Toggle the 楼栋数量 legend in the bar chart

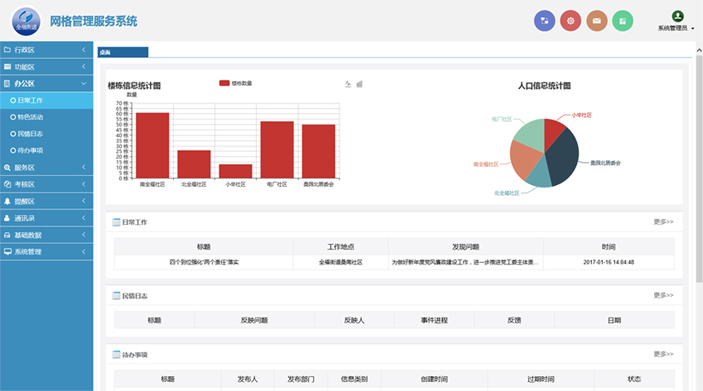pos(235,83)
